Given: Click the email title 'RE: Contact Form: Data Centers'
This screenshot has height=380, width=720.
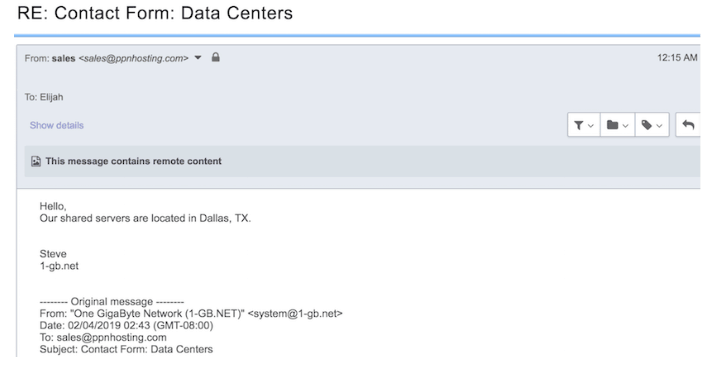Looking at the screenshot, I should (155, 13).
